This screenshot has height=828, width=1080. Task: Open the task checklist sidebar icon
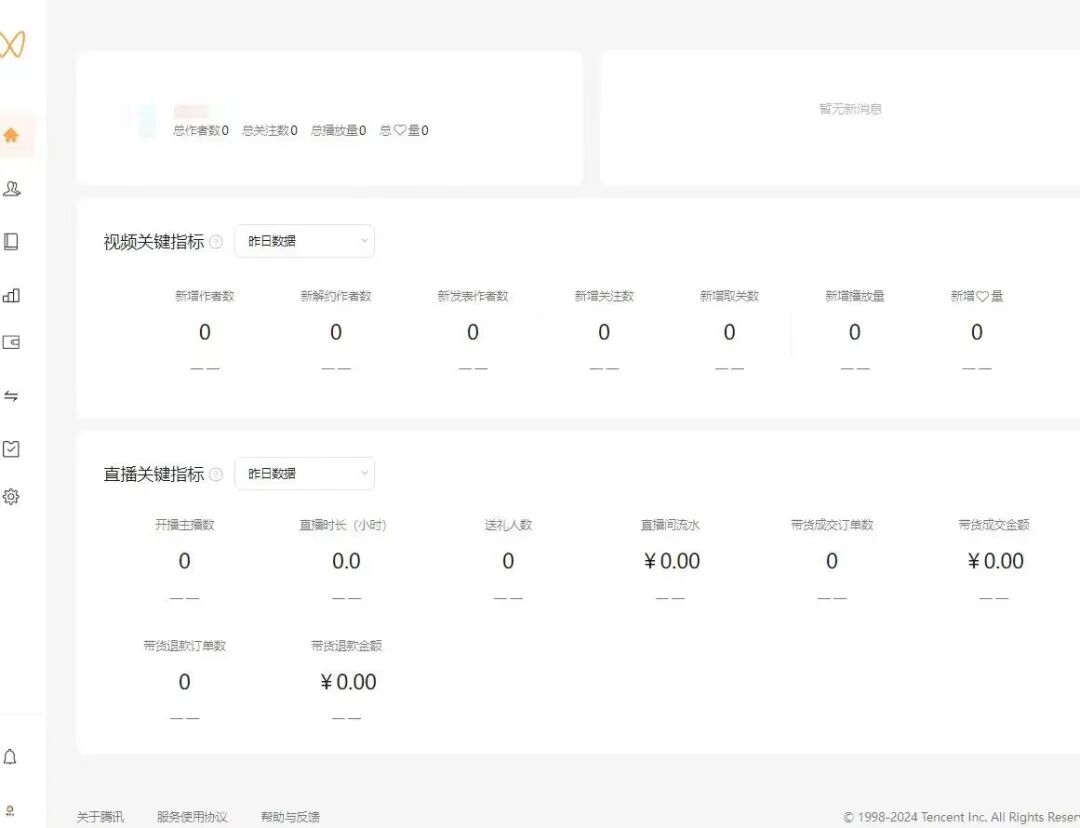click(x=11, y=448)
